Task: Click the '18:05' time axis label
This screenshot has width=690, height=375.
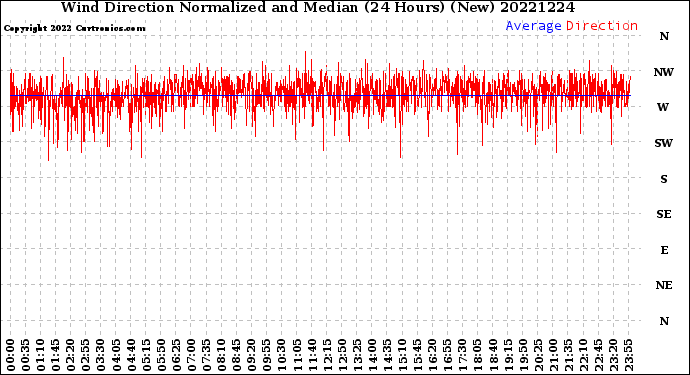Action: (x=477, y=356)
